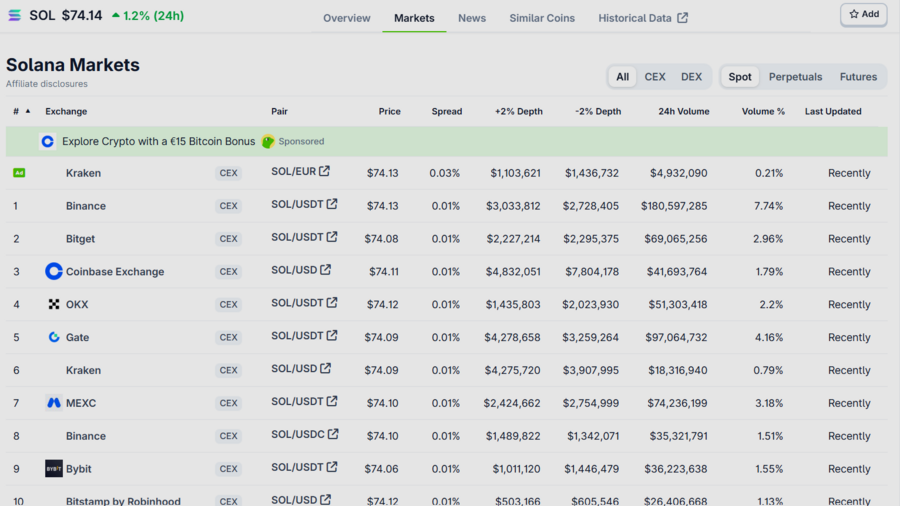
Task: Sort table by the # rank column arrow
Action: 28,111
